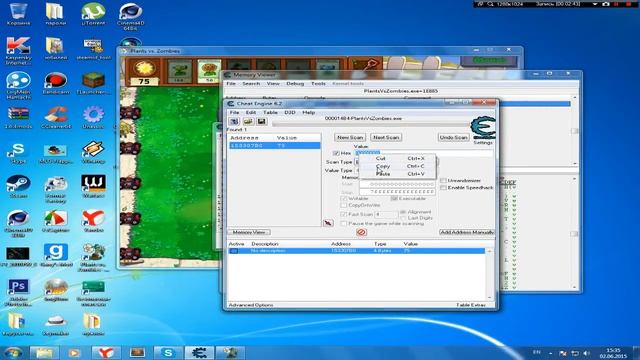Open Debug menu in Memory Viewer window
Screen dimensions: 640x360
click(x=295, y=83)
